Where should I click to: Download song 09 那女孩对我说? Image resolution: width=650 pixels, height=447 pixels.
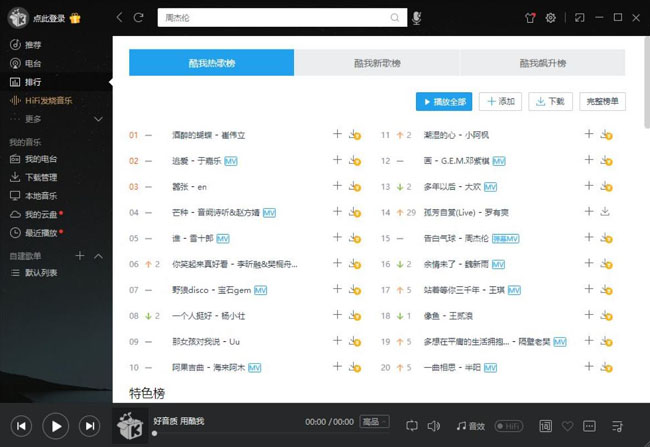(355, 341)
